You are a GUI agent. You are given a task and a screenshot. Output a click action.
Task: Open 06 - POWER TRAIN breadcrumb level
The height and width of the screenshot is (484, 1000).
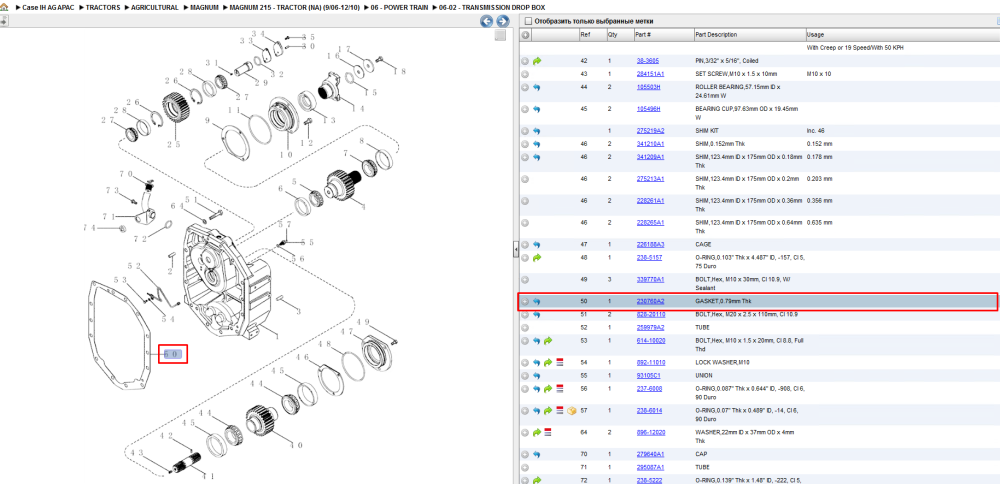(x=400, y=8)
